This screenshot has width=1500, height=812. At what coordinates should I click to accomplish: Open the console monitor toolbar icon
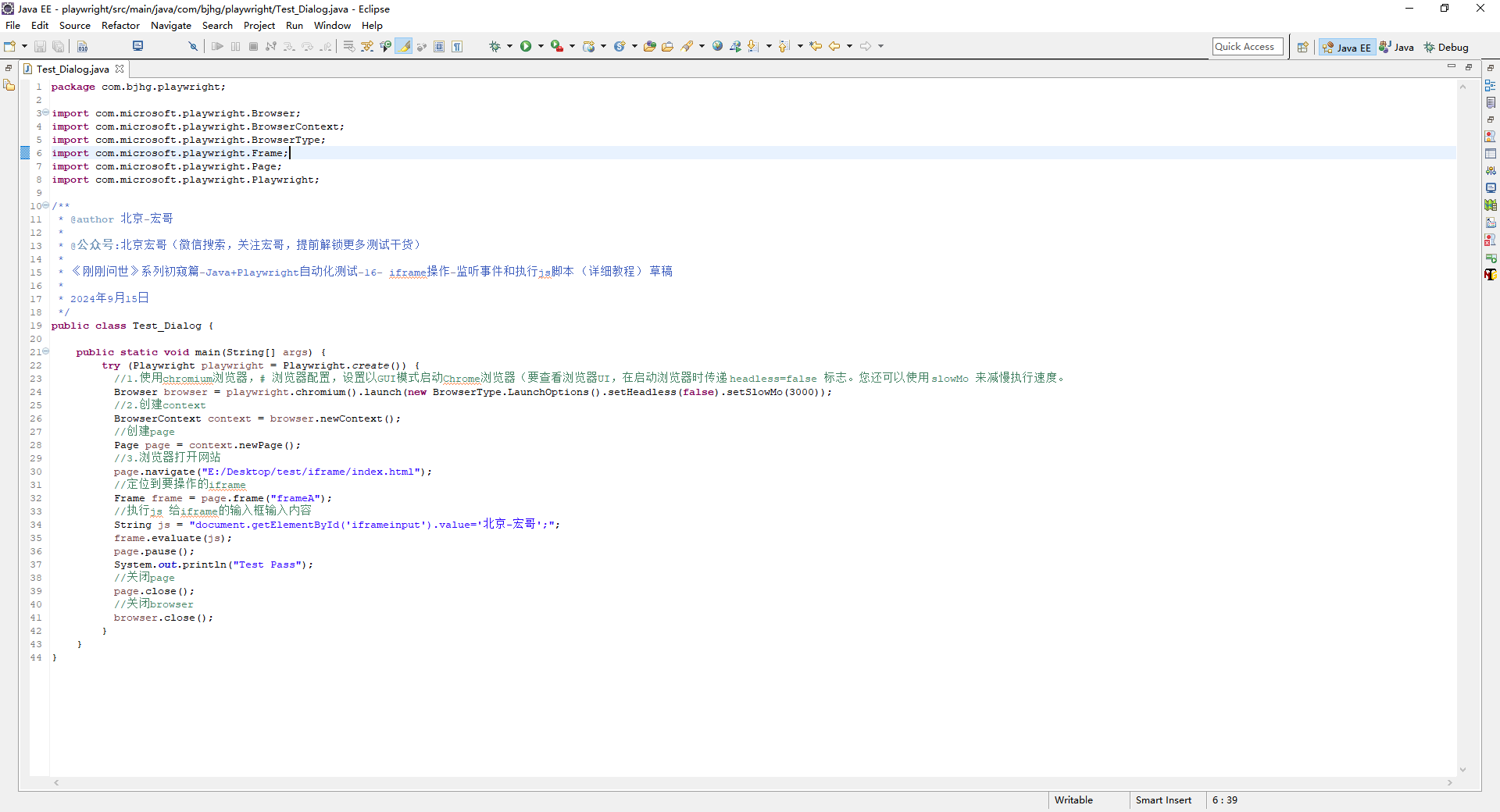138,46
